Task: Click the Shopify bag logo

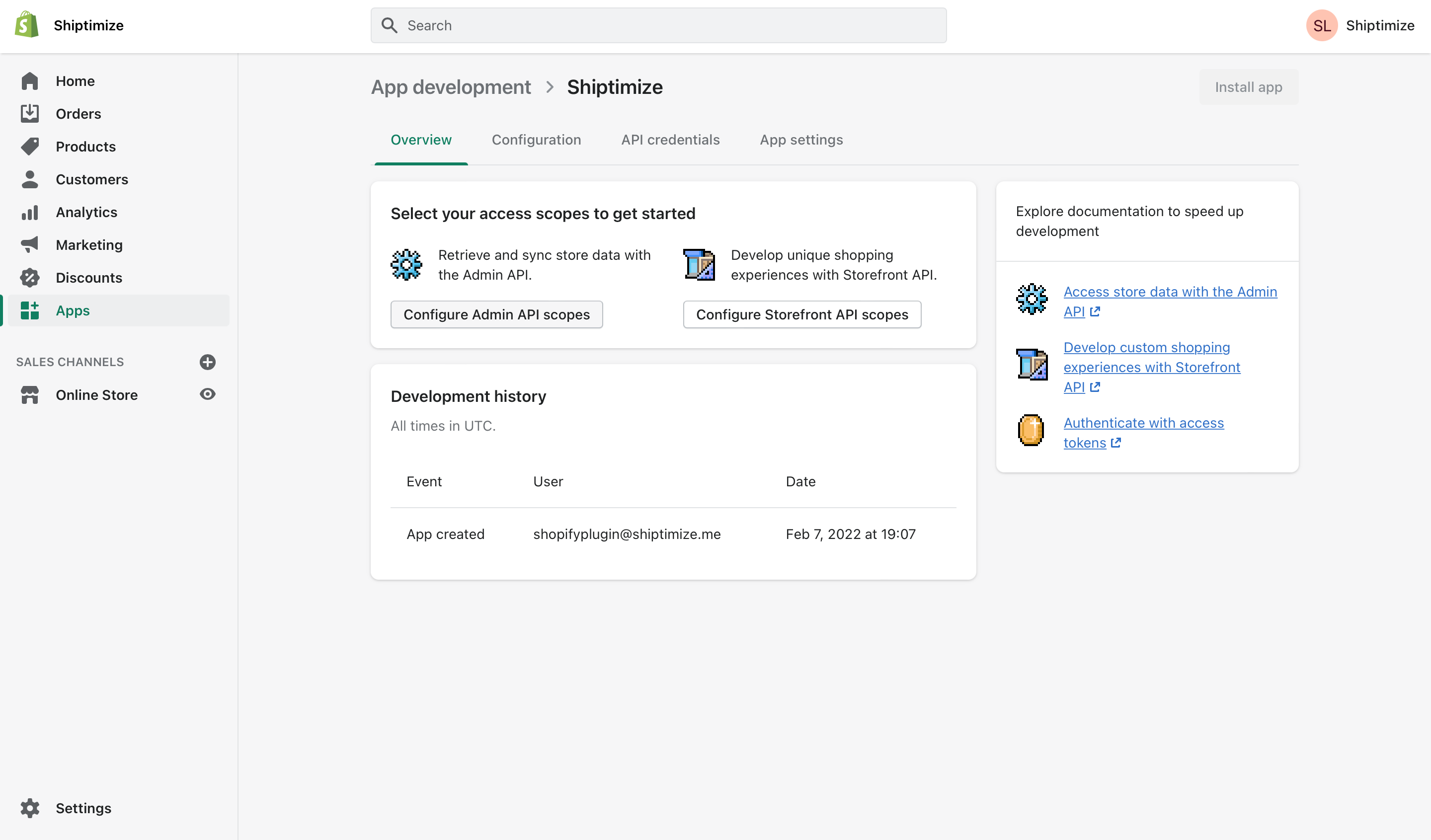Action: click(26, 25)
